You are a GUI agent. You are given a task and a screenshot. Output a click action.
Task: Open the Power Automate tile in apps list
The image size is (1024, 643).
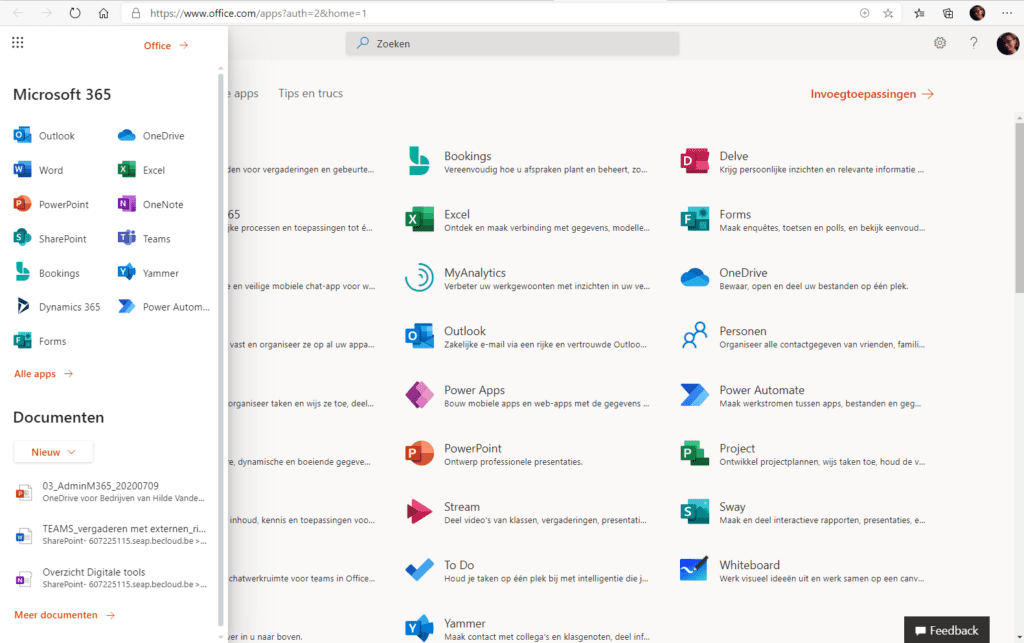(803, 396)
